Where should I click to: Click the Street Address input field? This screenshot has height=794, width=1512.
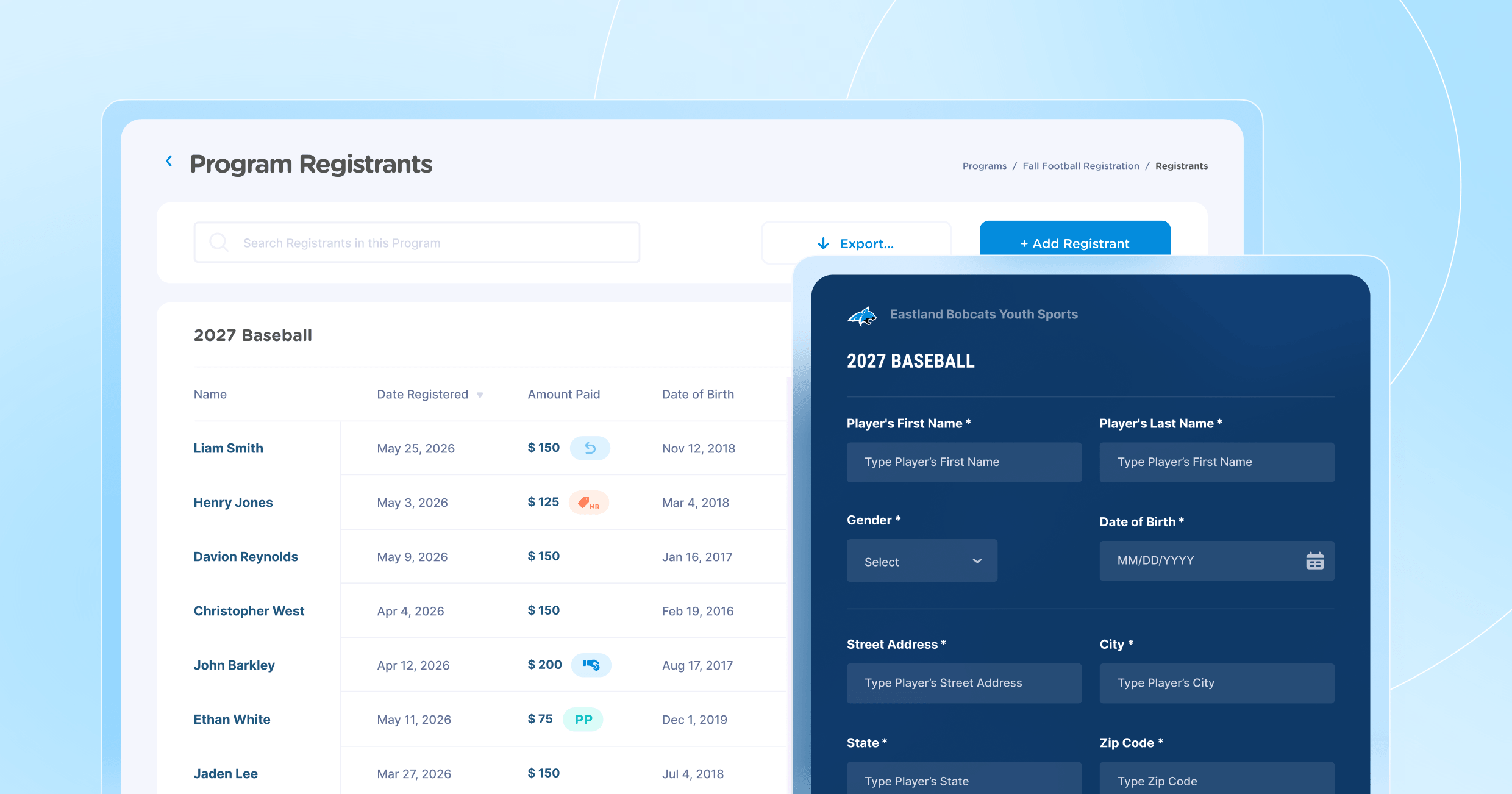pyautogui.click(x=964, y=683)
